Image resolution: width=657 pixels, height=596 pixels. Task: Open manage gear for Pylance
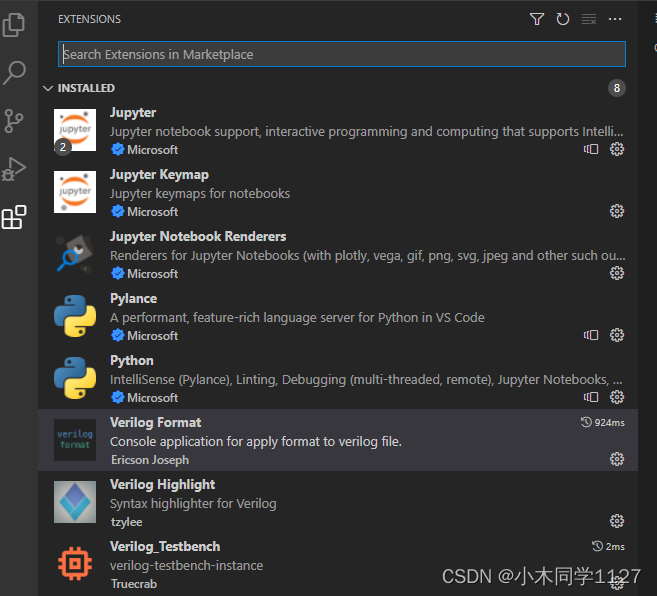pyautogui.click(x=616, y=335)
